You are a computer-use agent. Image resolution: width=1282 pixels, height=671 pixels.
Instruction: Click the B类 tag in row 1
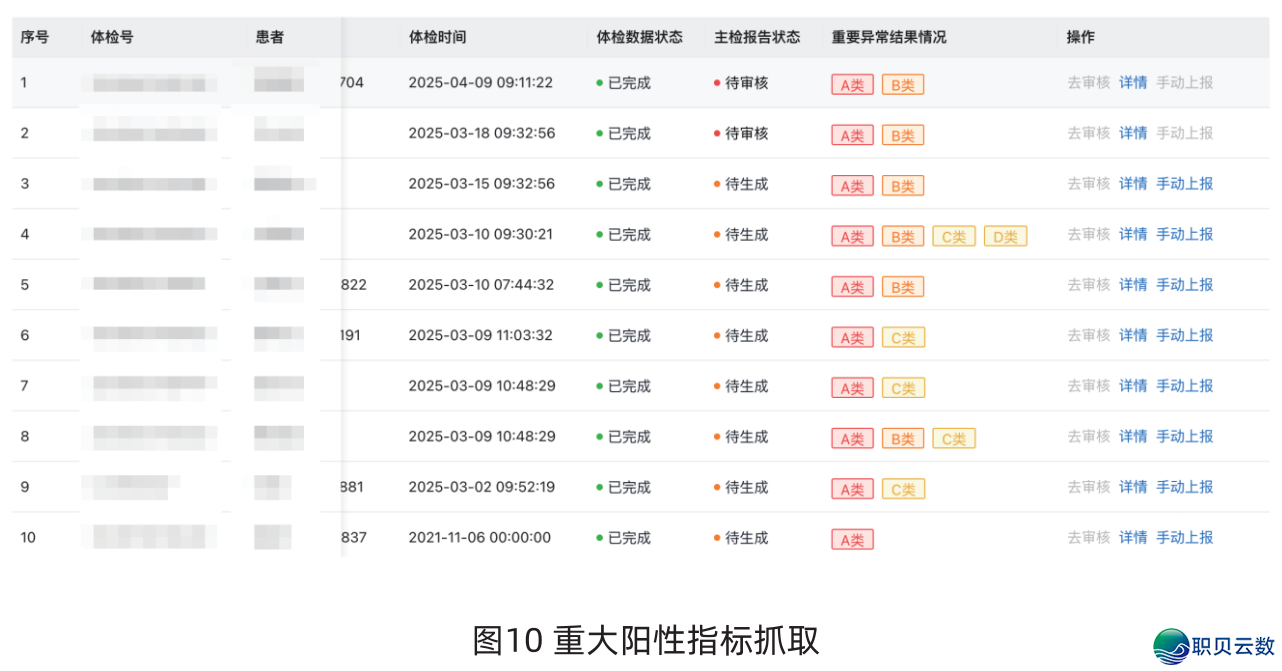pyautogui.click(x=902, y=84)
